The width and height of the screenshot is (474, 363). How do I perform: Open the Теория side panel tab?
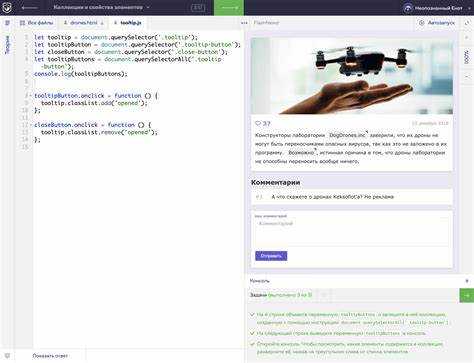pyautogui.click(x=7, y=45)
